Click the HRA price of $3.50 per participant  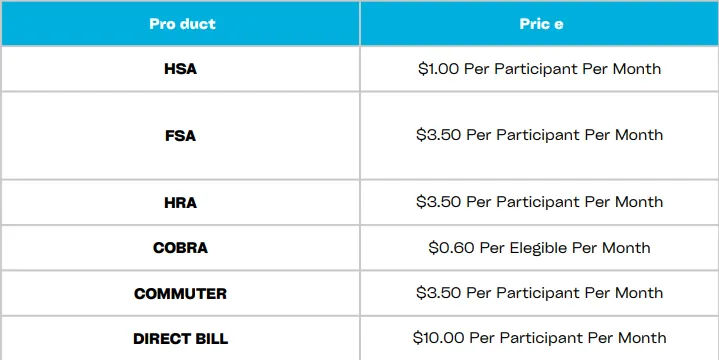(x=540, y=203)
